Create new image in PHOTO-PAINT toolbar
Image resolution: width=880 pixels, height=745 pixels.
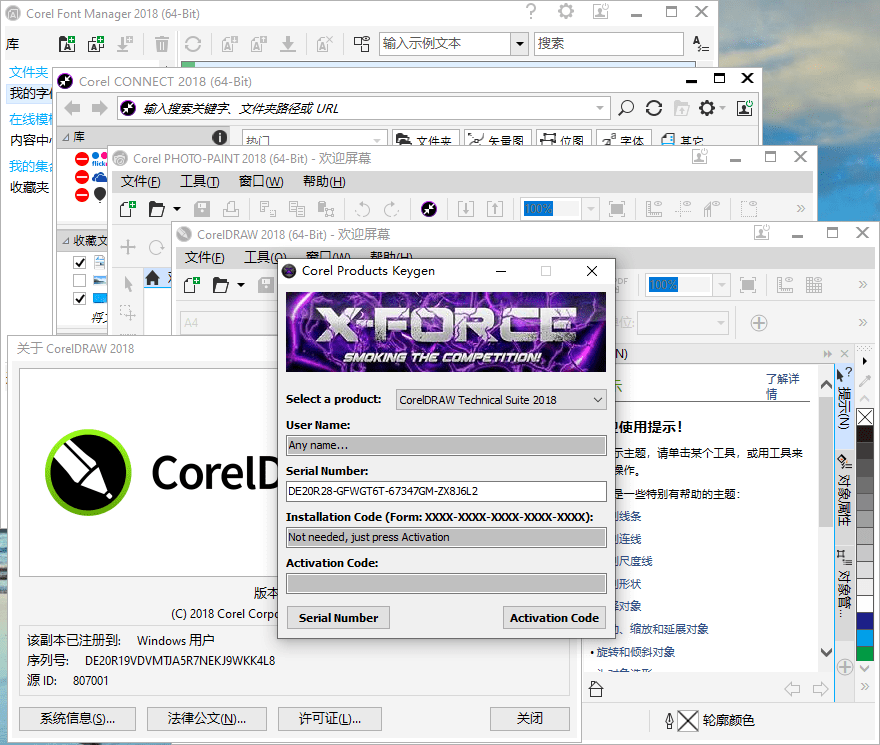coord(128,209)
